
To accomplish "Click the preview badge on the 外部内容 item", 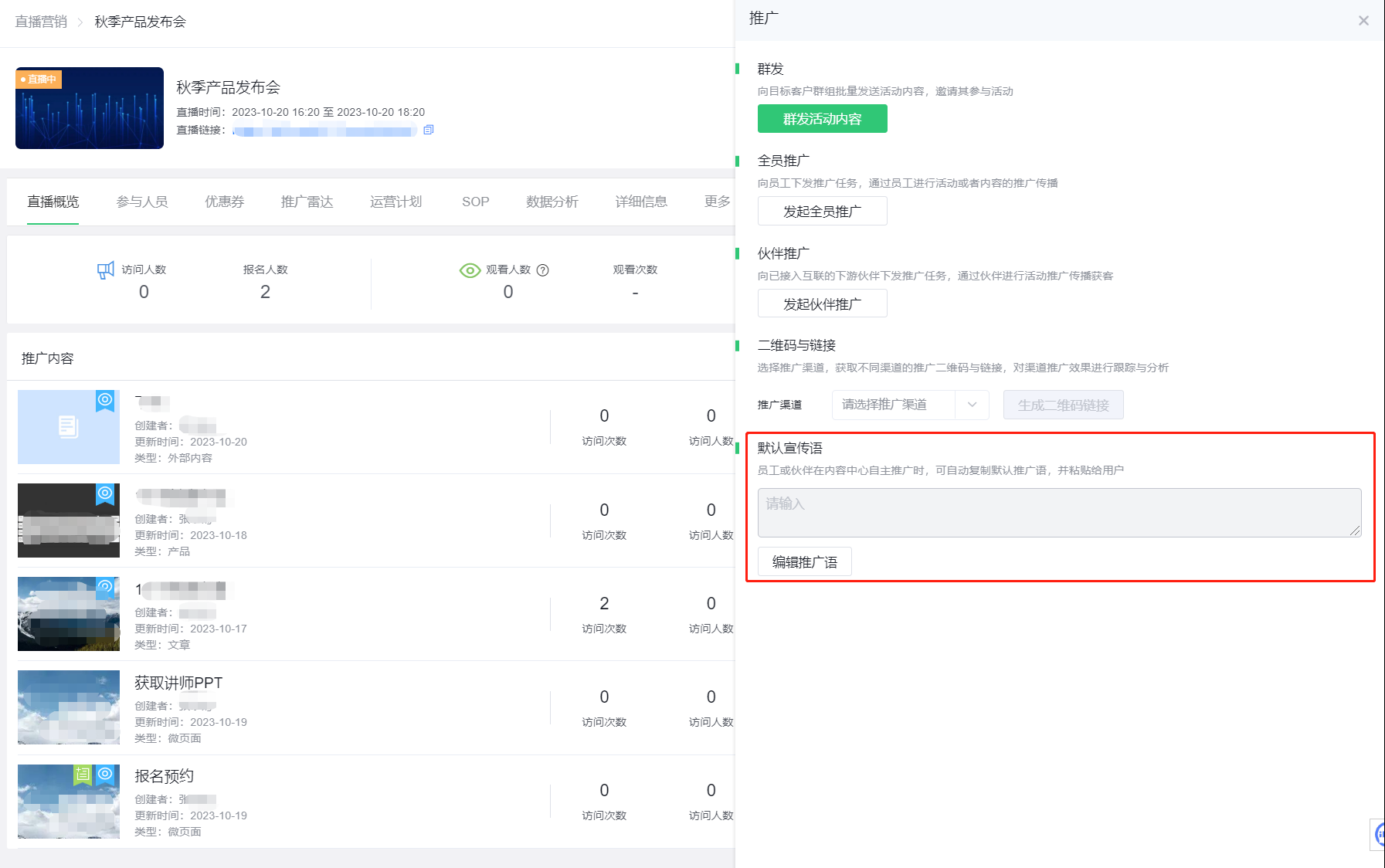I will tap(105, 400).
